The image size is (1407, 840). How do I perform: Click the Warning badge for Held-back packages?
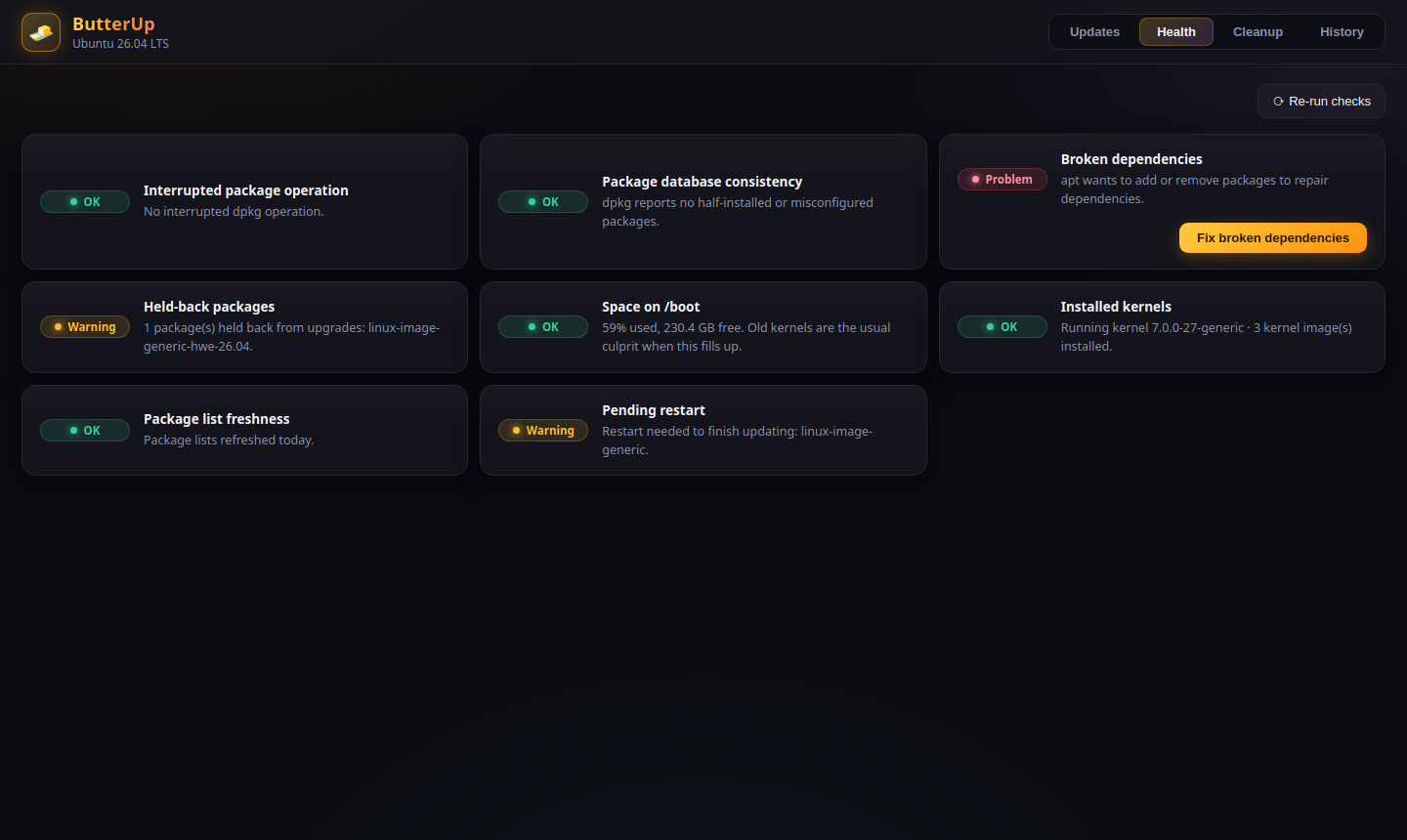tap(85, 327)
